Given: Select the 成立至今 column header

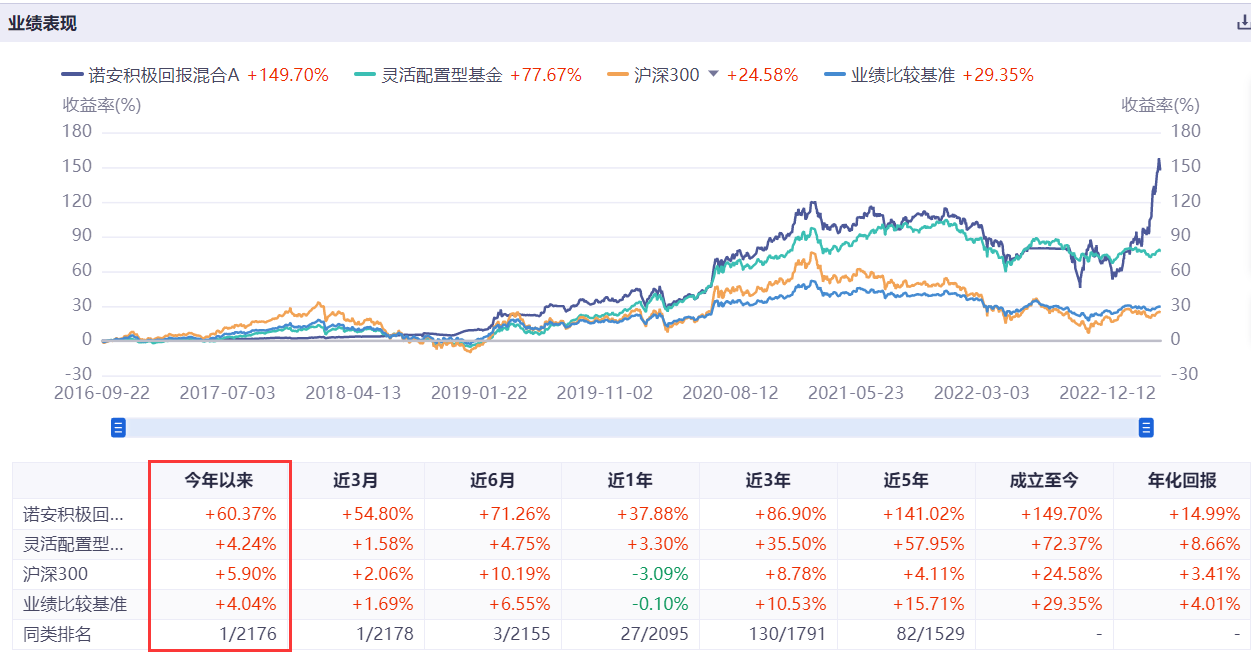Looking at the screenshot, I should [1044, 481].
